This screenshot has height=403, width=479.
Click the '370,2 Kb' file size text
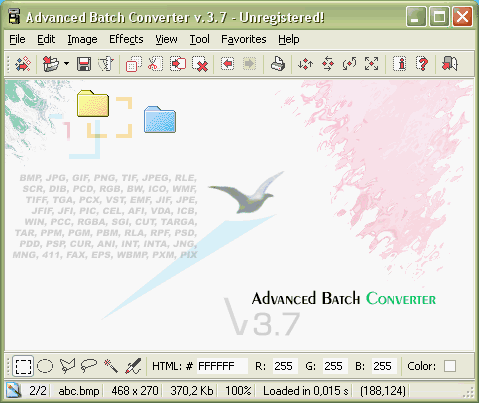[x=192, y=391]
